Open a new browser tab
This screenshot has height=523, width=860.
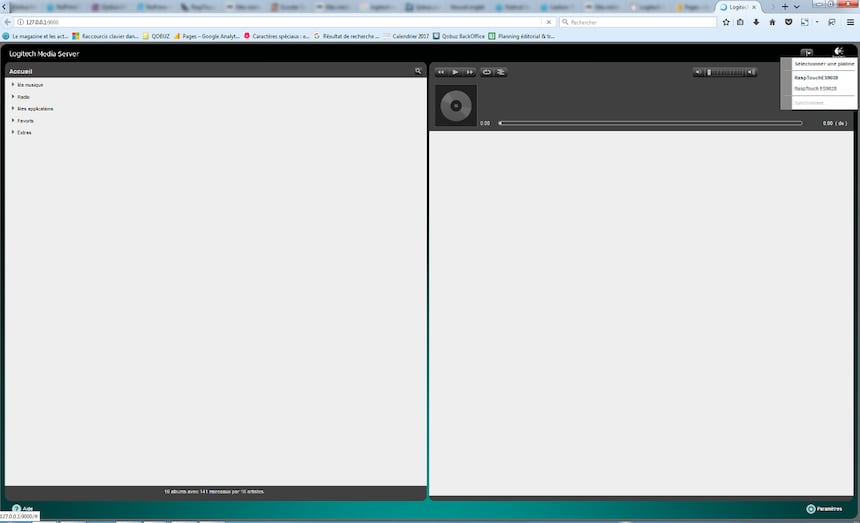point(785,7)
